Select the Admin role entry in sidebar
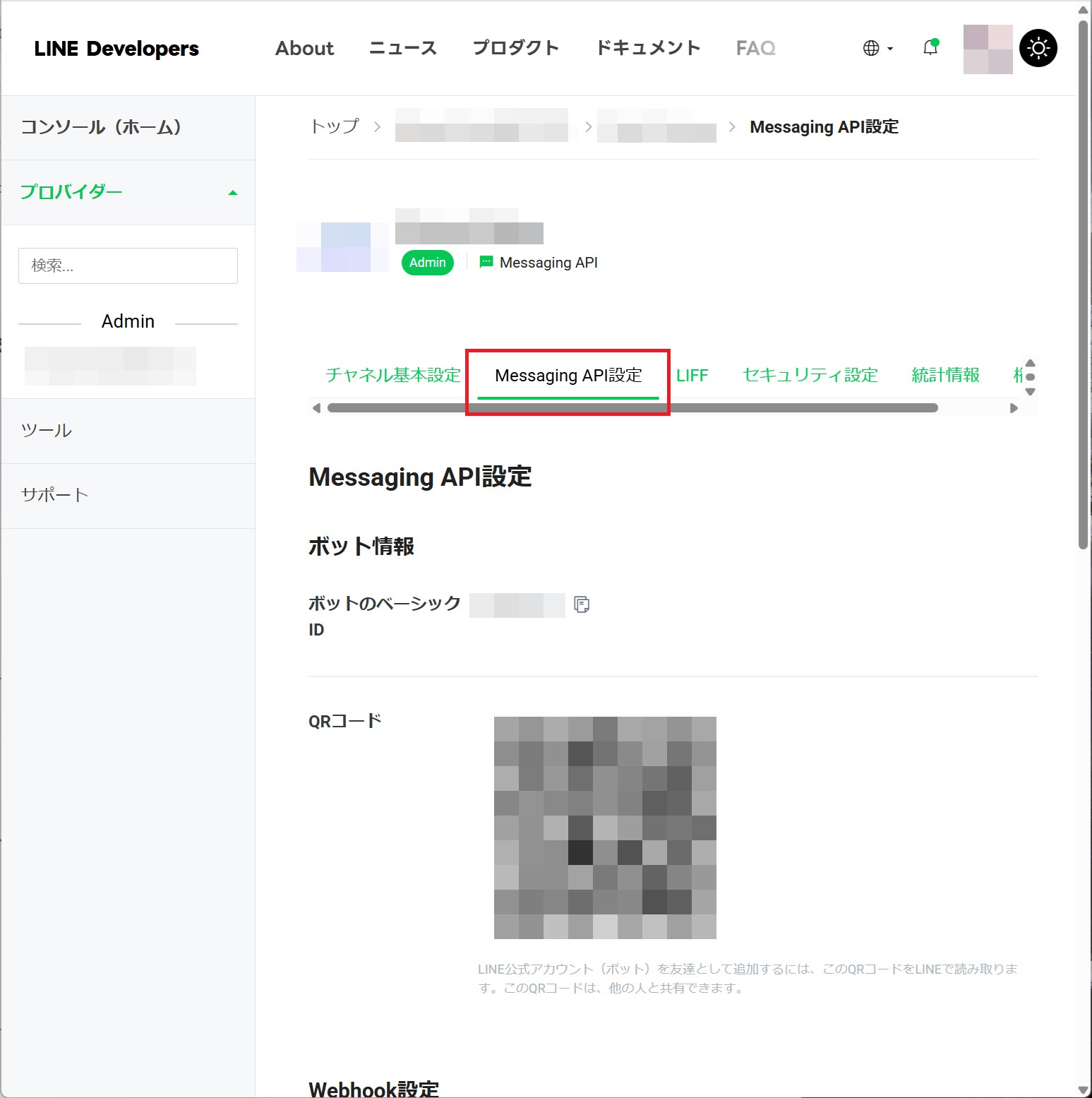Screen dimensions: 1092x1098 coord(109,364)
